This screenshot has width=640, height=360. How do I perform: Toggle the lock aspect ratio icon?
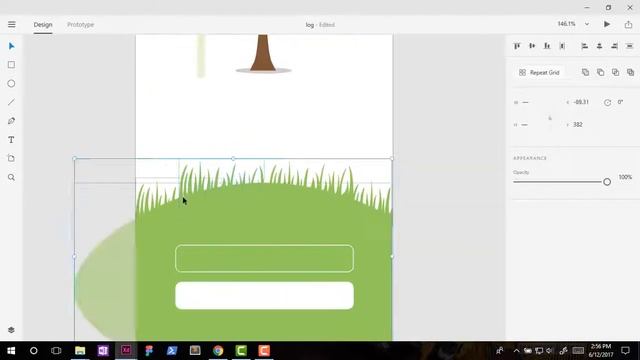coord(550,118)
